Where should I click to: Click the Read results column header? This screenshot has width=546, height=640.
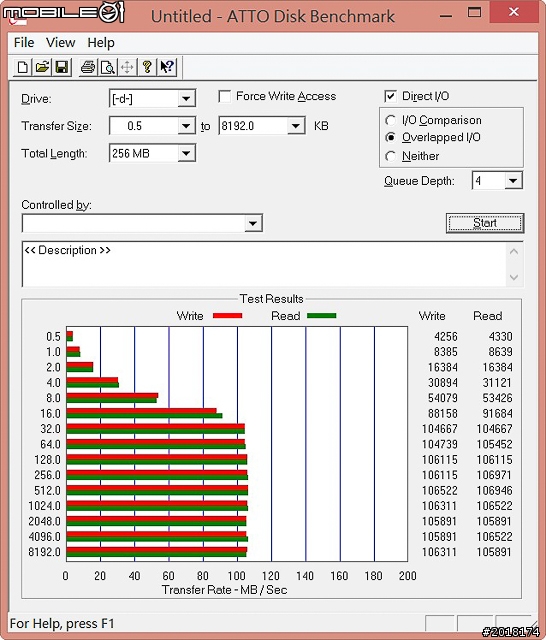(487, 316)
